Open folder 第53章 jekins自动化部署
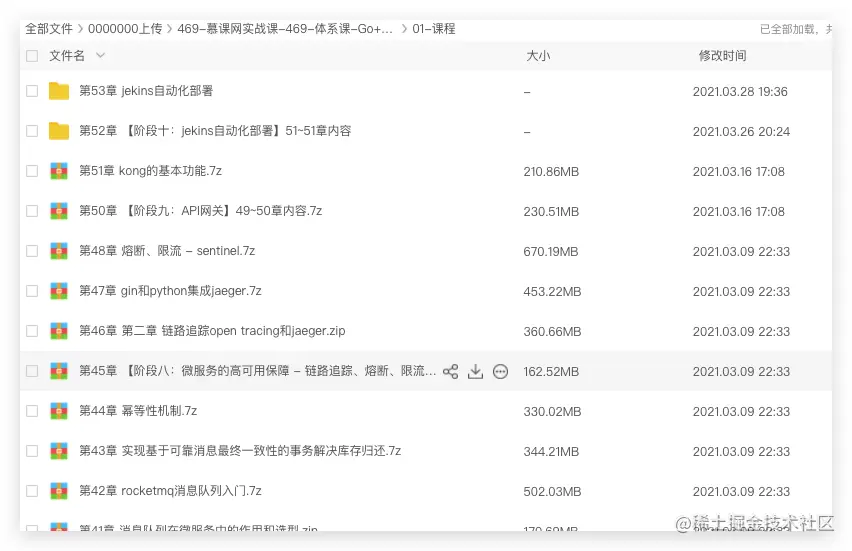This screenshot has height=551, width=852. click(x=146, y=91)
